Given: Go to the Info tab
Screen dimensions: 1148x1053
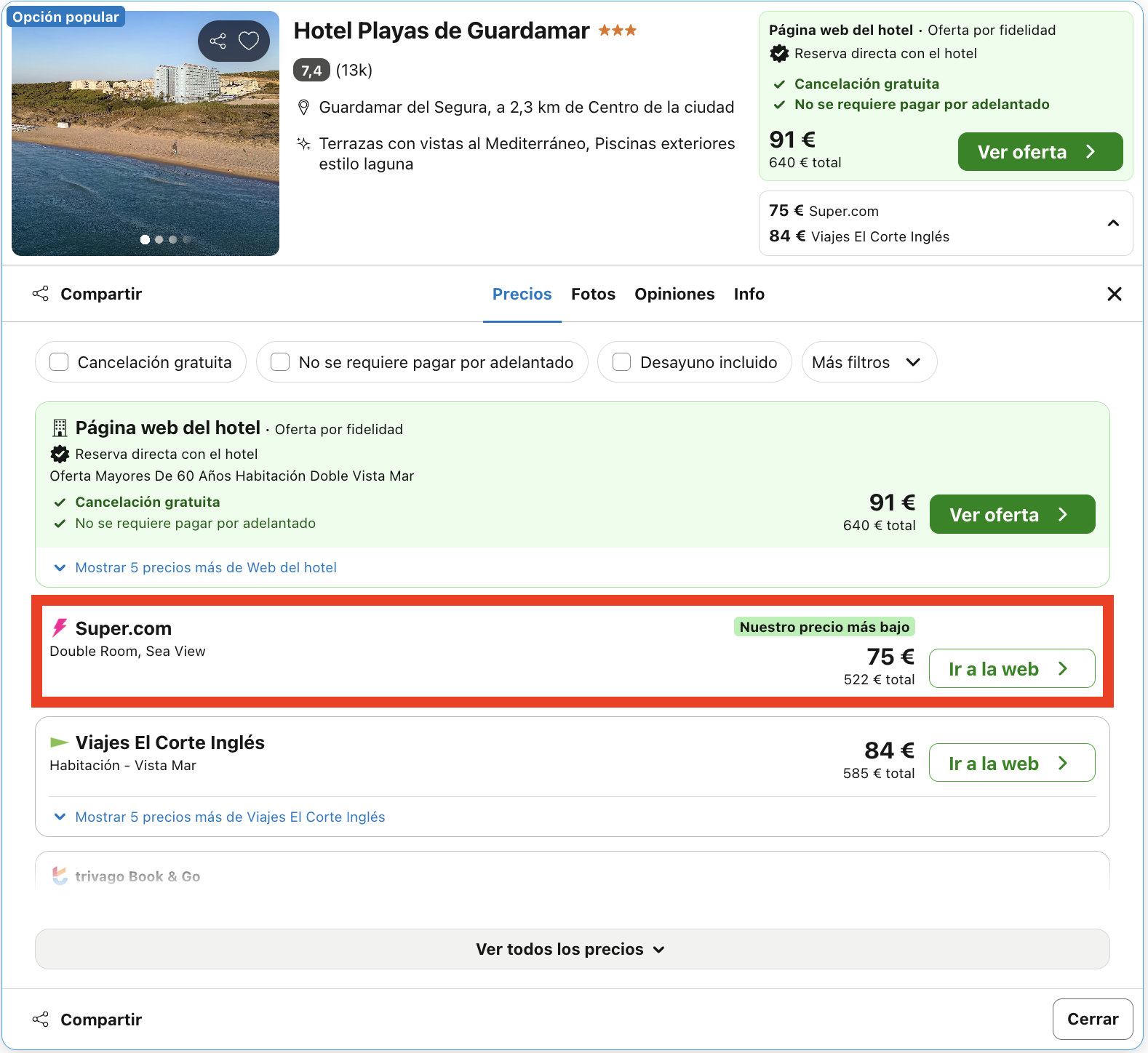Looking at the screenshot, I should (x=749, y=294).
